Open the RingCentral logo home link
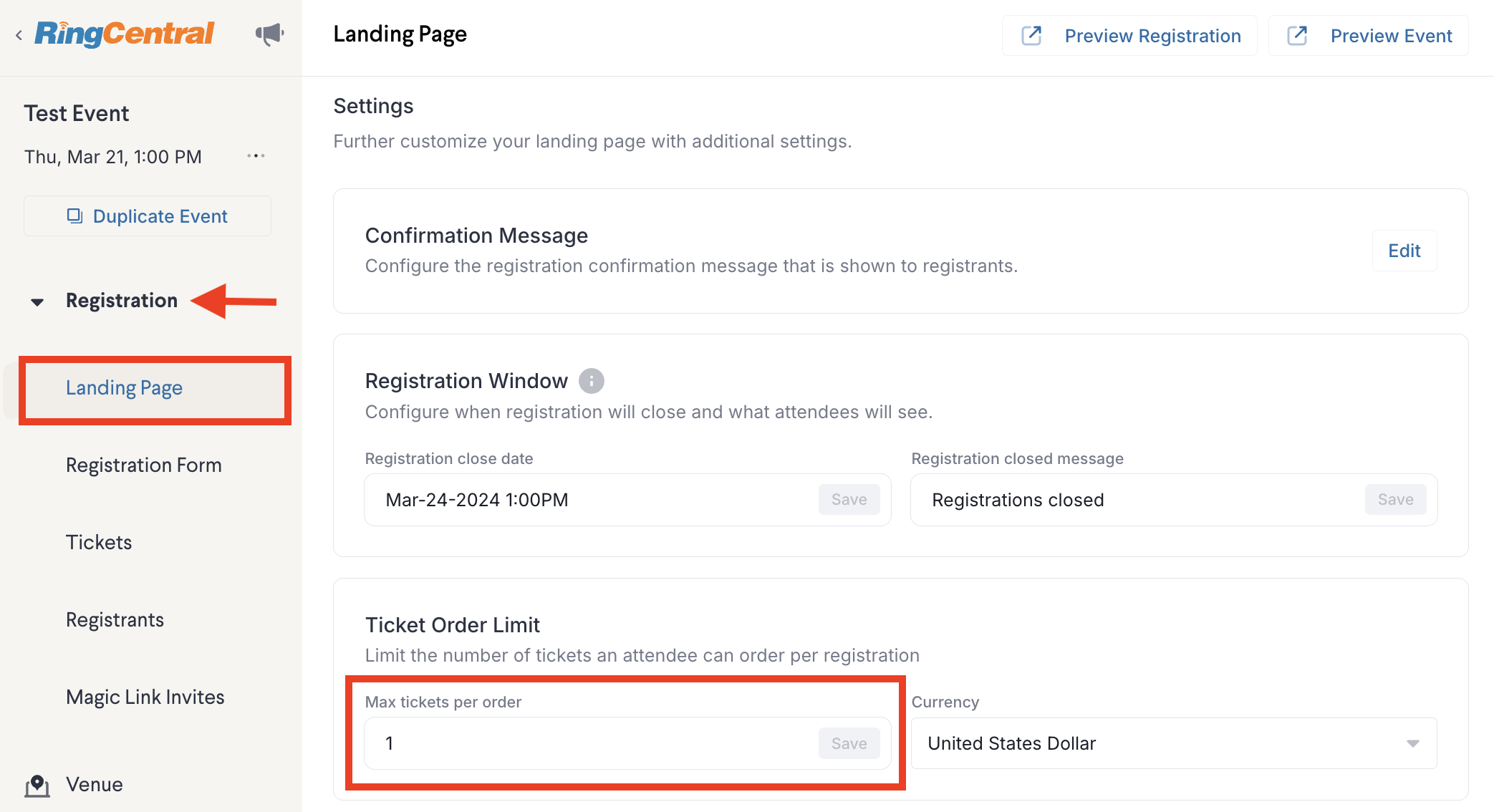The width and height of the screenshot is (1494, 812). (x=124, y=34)
